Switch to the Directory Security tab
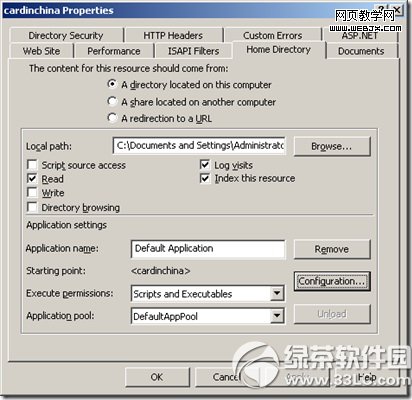Screen dimensions: 412x400 (66, 35)
